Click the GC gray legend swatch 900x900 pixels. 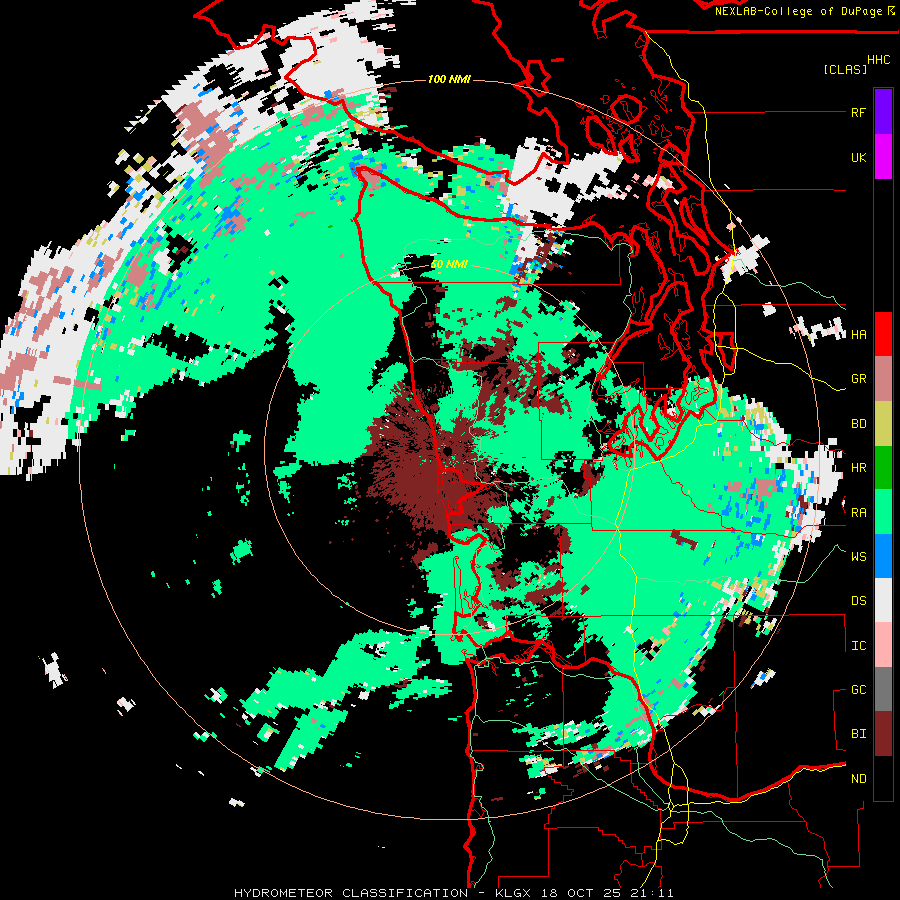(x=883, y=689)
